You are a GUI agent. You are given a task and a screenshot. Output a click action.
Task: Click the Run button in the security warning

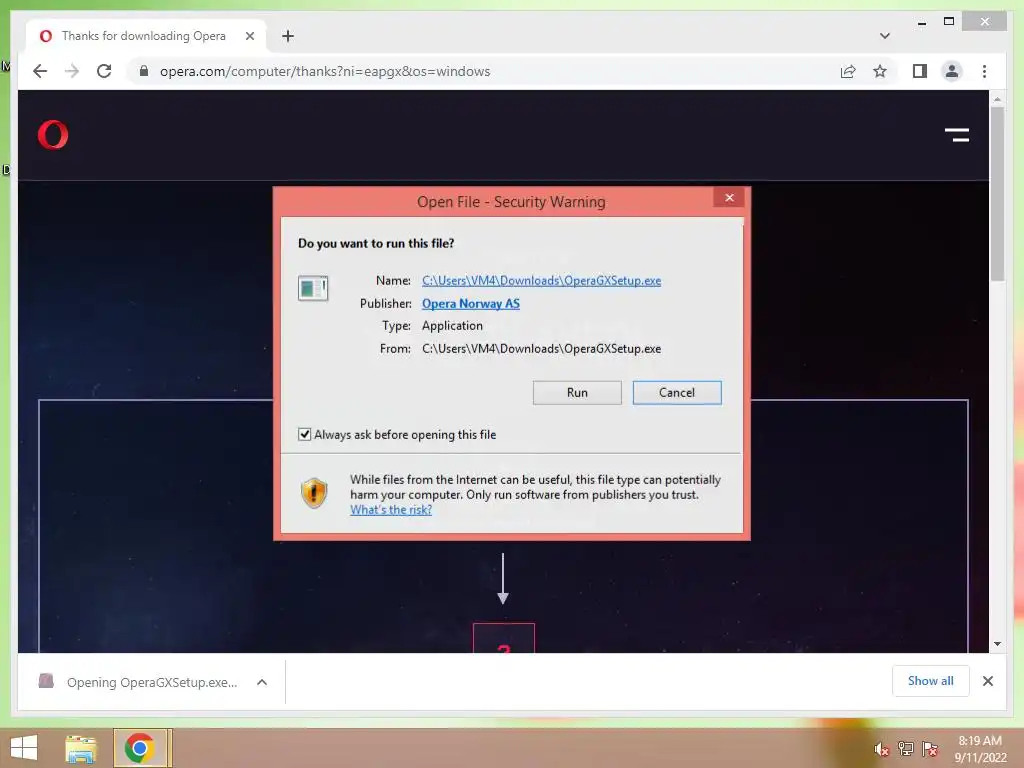point(577,392)
